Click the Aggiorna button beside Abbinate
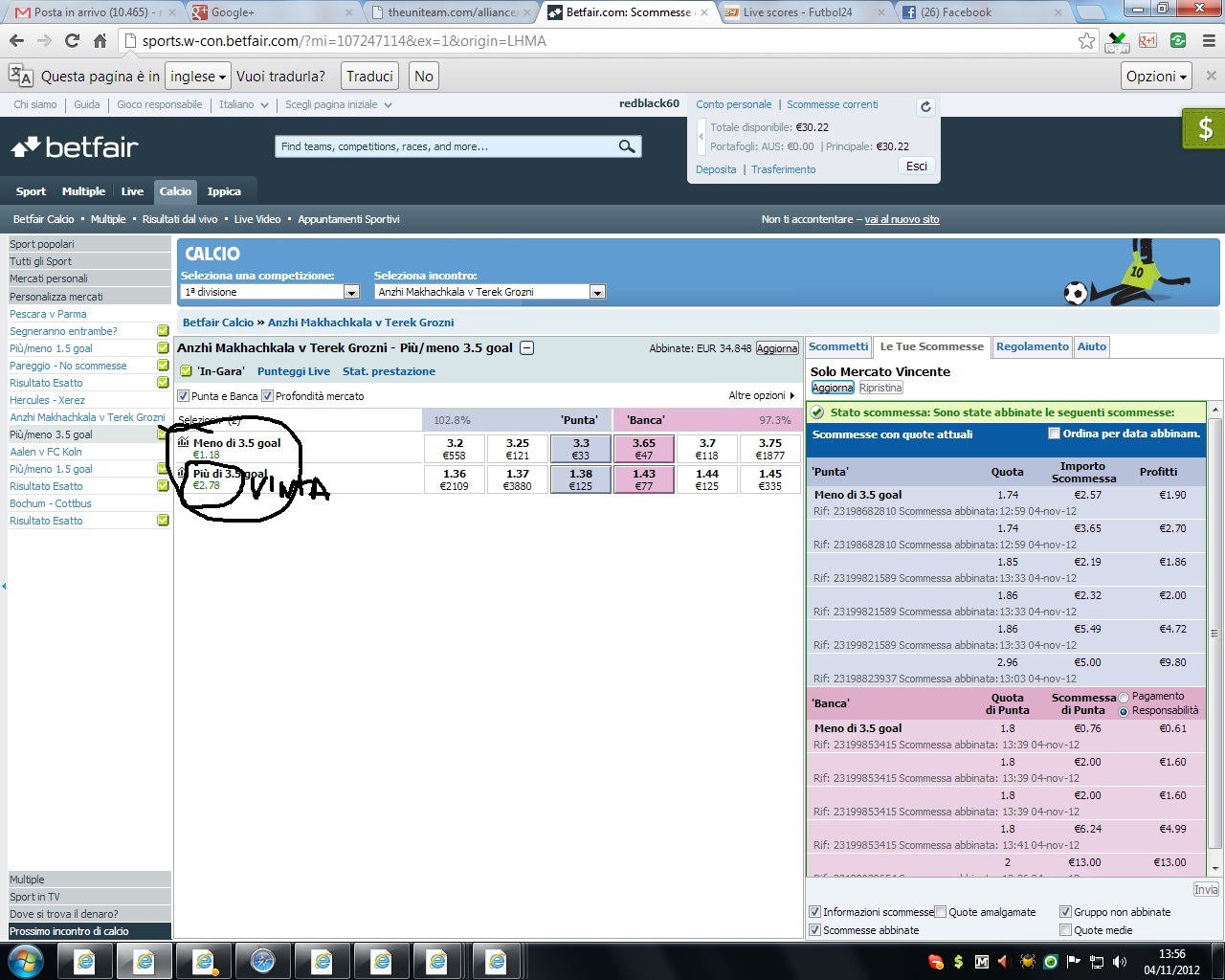The width and height of the screenshot is (1225, 980). pyautogui.click(x=777, y=348)
